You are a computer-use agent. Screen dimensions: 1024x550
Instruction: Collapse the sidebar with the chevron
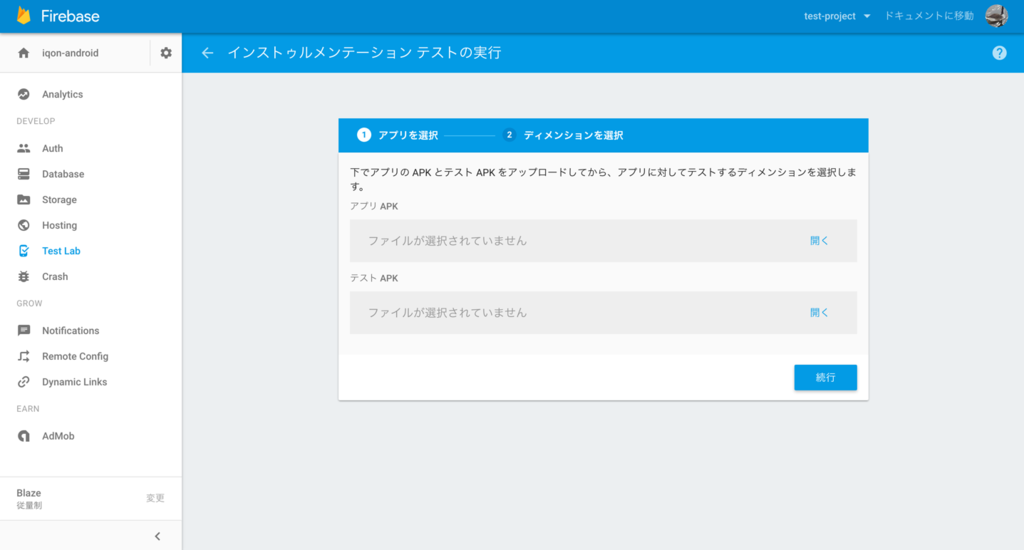point(157,536)
